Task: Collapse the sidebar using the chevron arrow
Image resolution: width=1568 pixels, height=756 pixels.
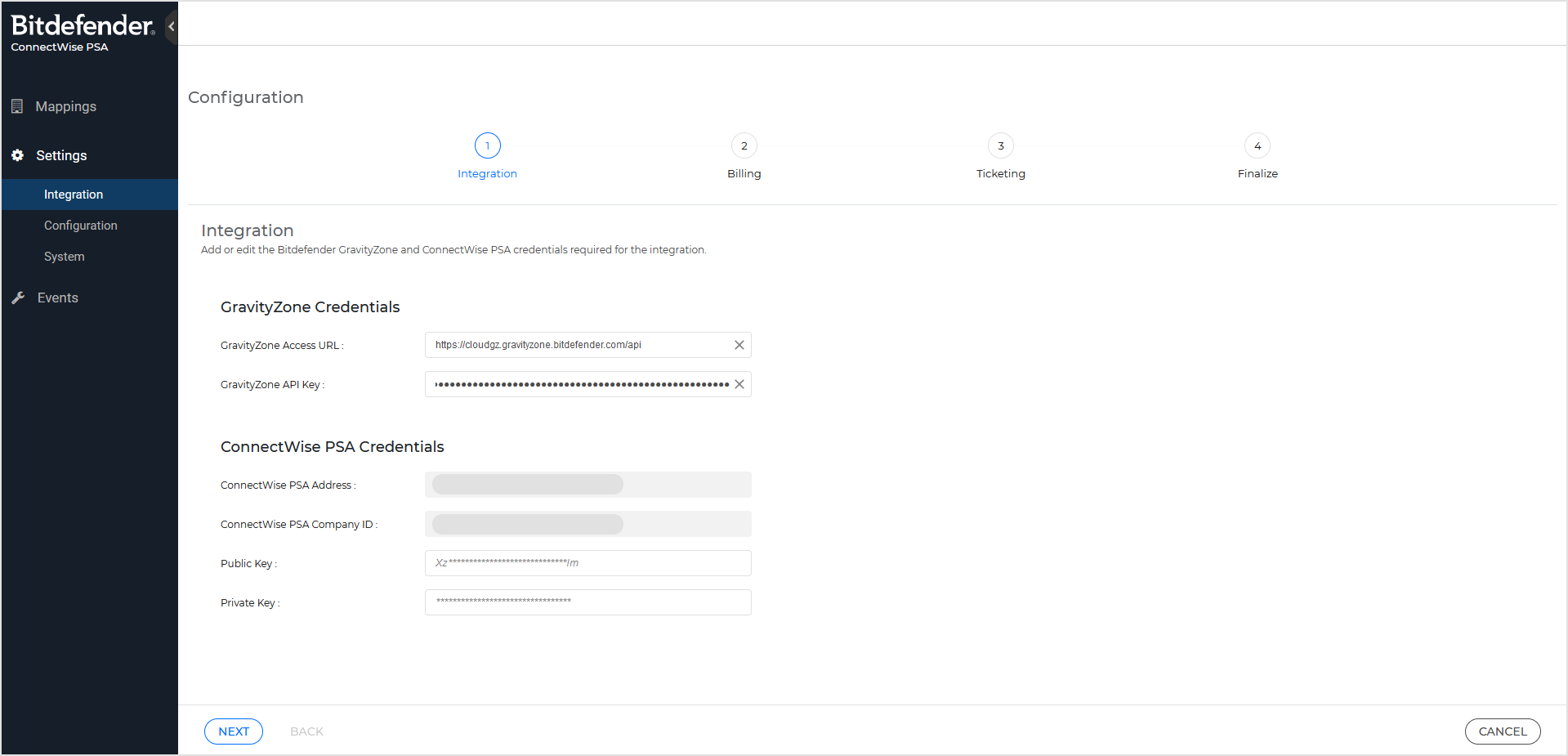Action: tap(172, 26)
